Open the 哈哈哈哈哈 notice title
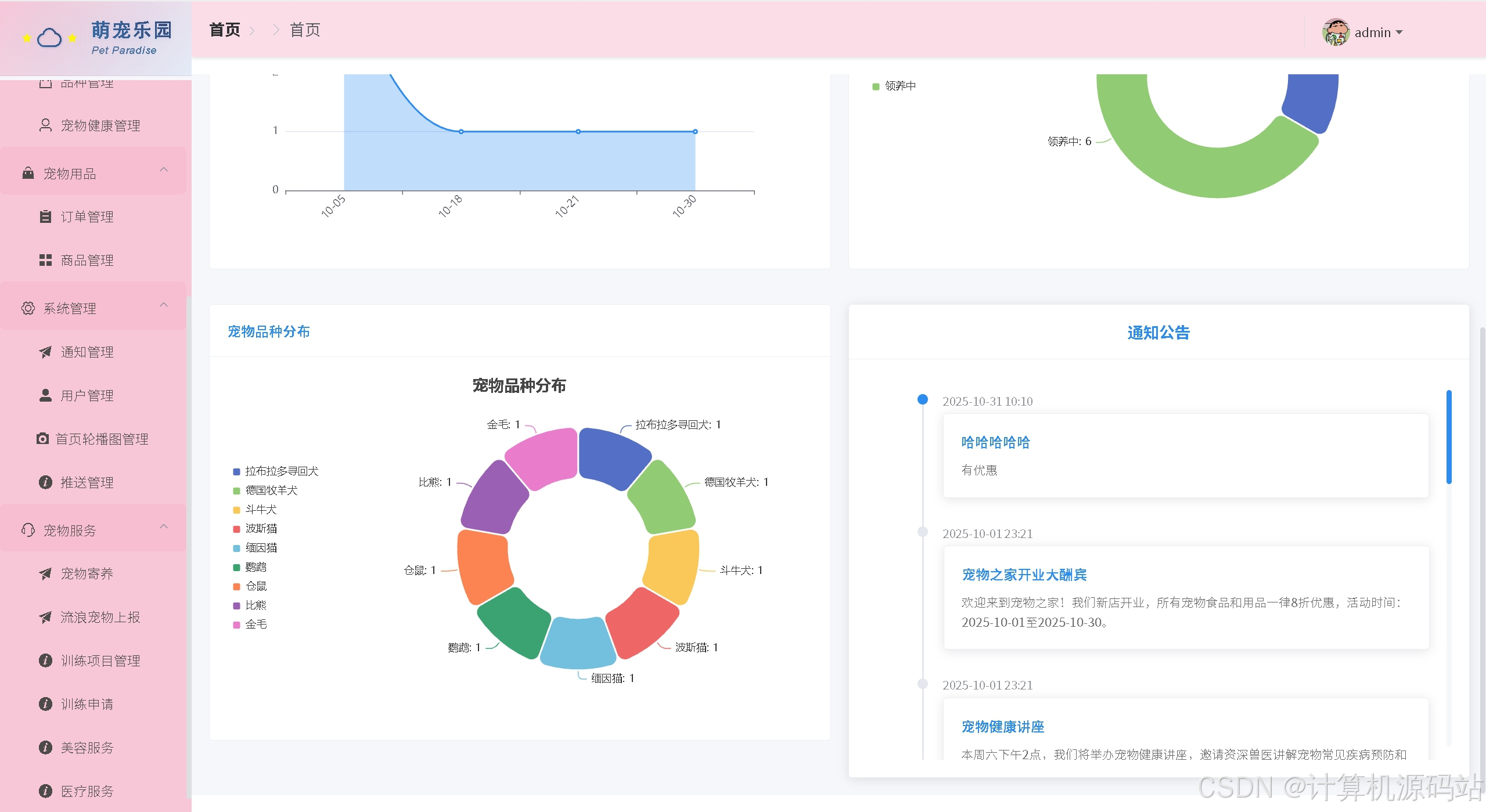The height and width of the screenshot is (812, 1486). pyautogui.click(x=995, y=442)
